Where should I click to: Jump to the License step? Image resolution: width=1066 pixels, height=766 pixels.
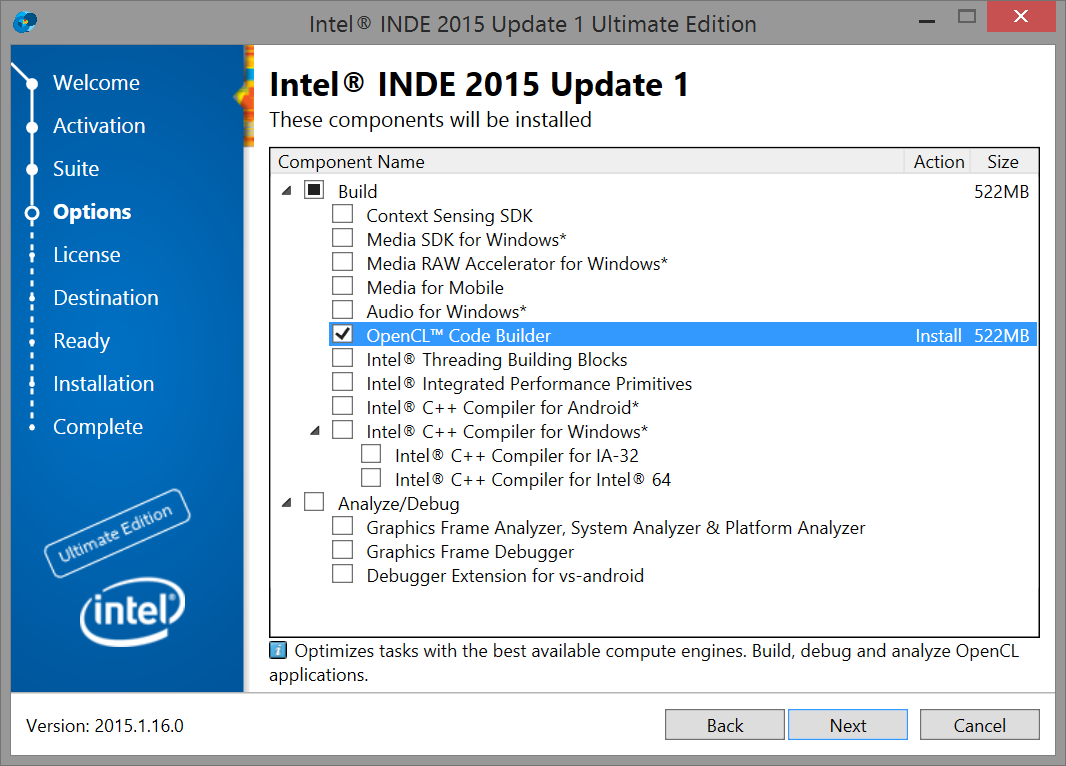87,254
